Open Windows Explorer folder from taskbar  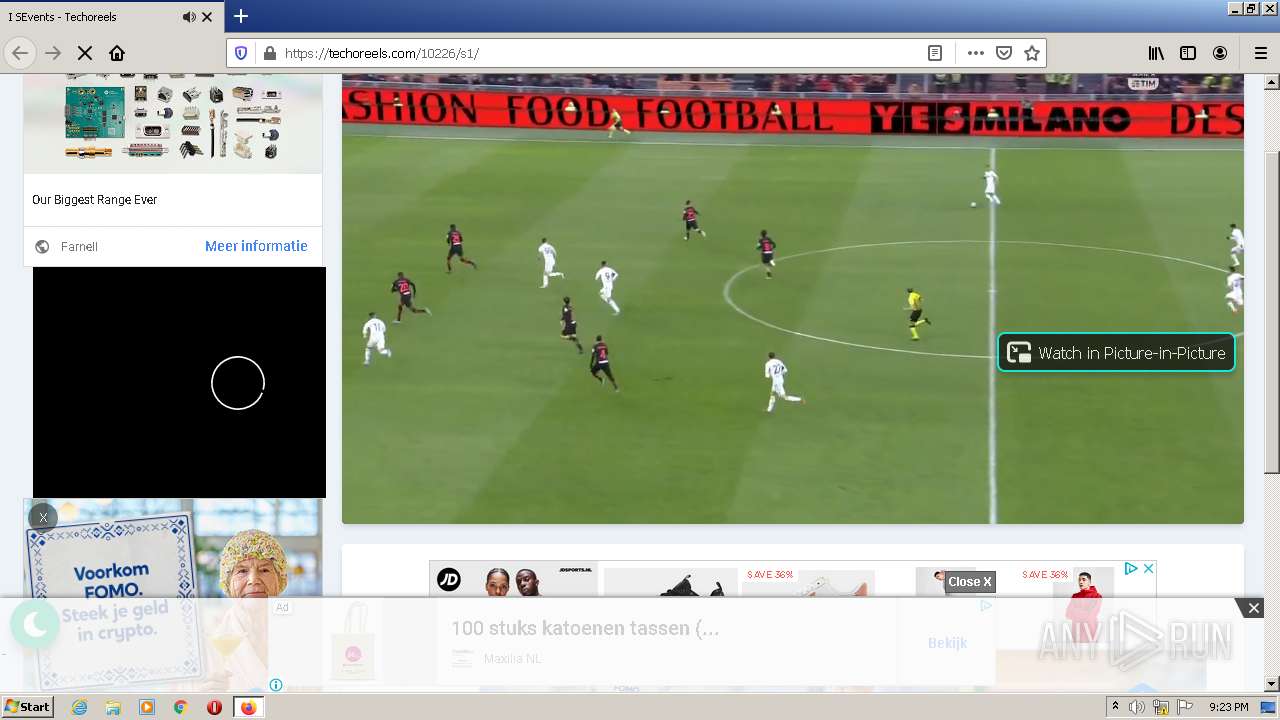point(113,707)
